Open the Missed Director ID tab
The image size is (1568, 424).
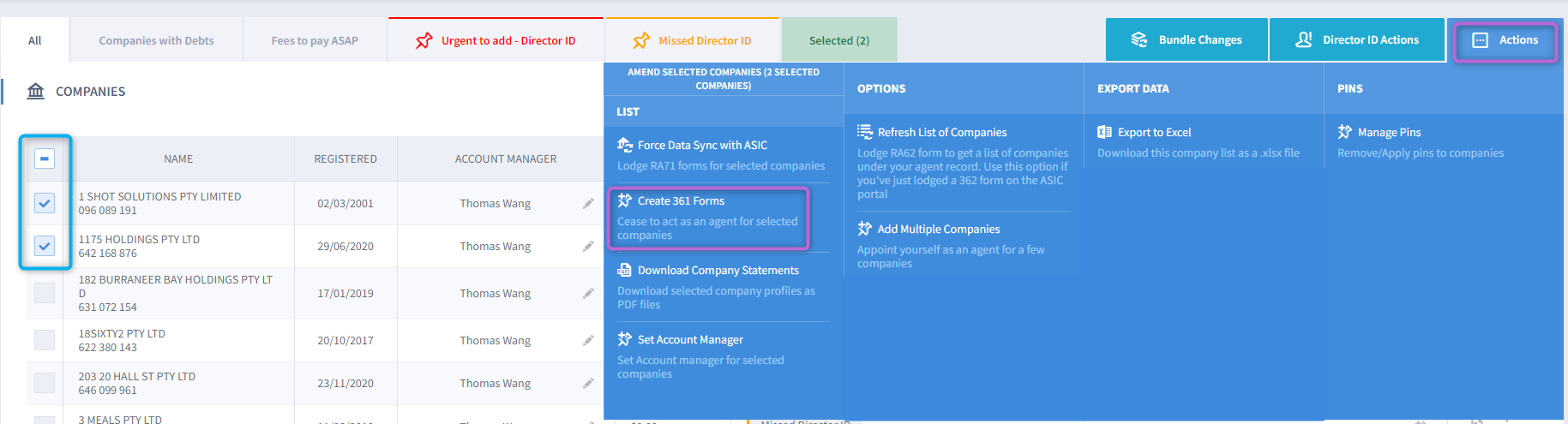point(693,40)
